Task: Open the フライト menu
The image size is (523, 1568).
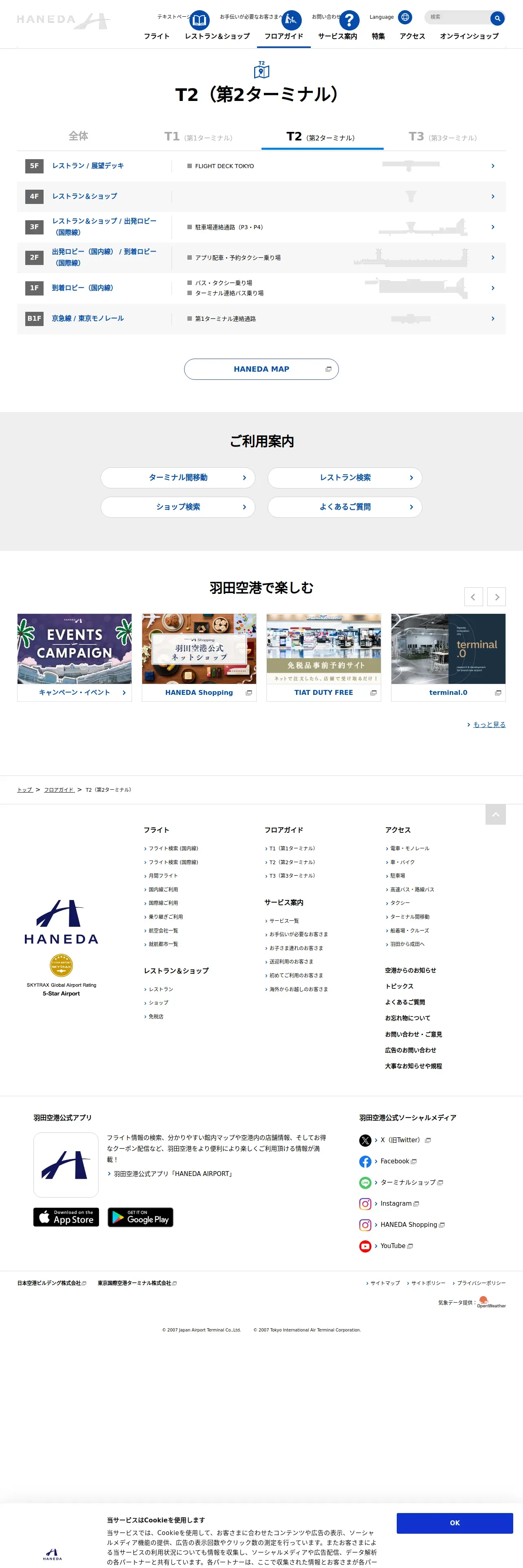Action: pos(156,37)
